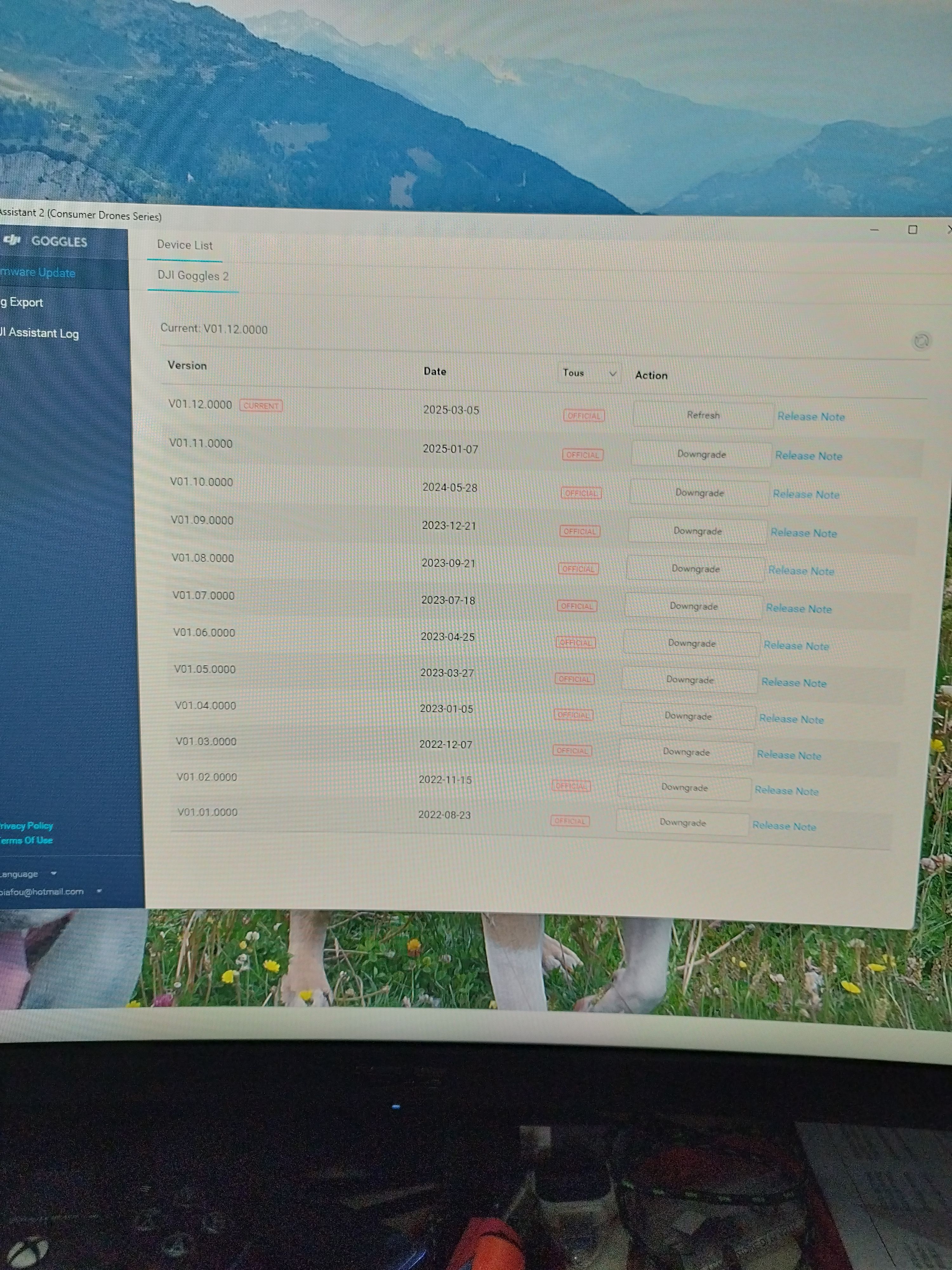Open Release Note for V01.12.0000

[811, 417]
